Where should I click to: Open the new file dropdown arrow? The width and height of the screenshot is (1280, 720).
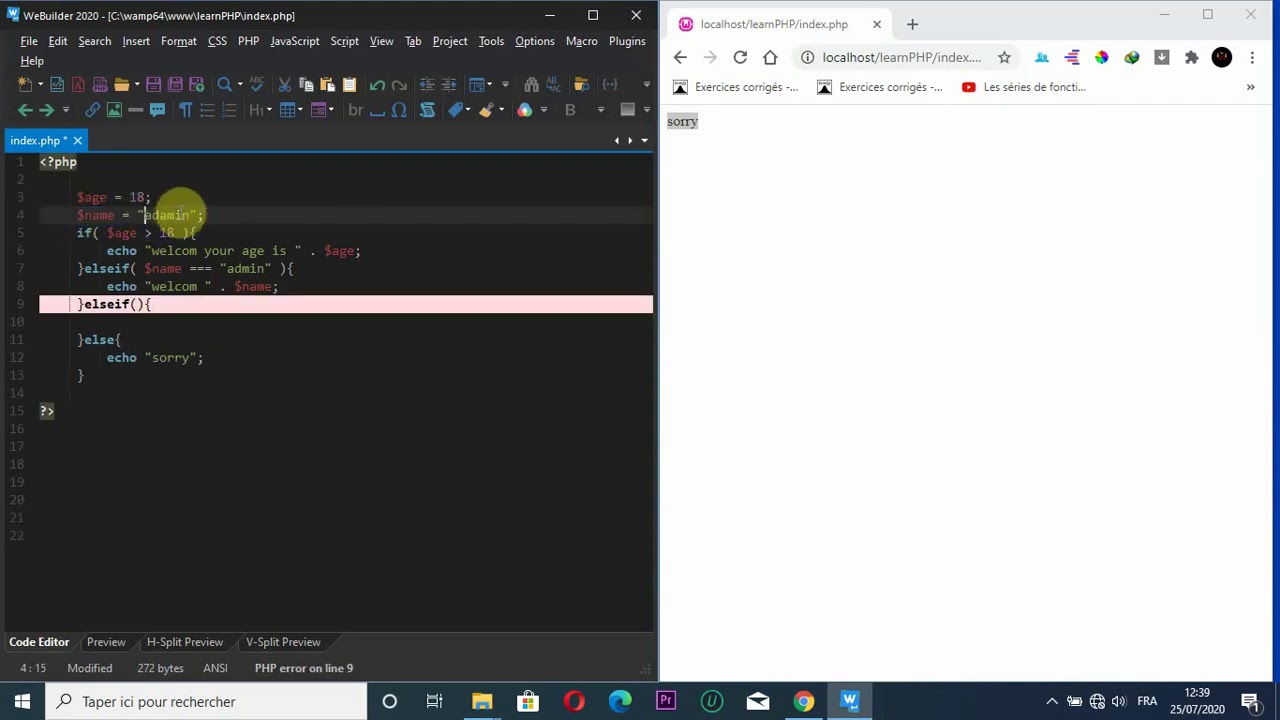[40, 85]
